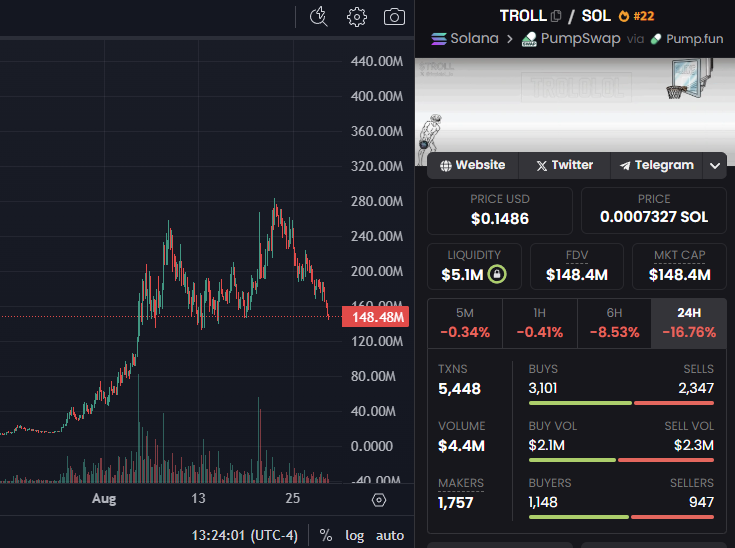Click the Solana chain link
The image size is (735, 548).
[465, 38]
